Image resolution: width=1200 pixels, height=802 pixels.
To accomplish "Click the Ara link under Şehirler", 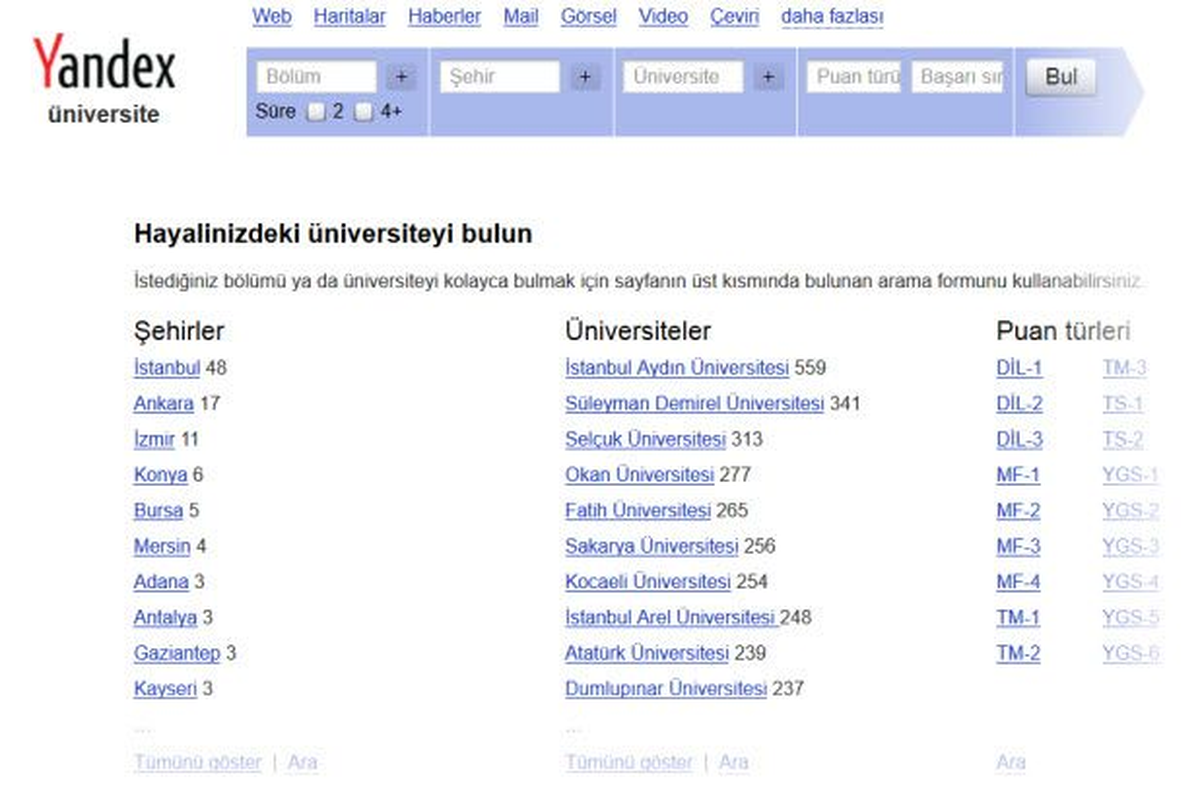I will pyautogui.click(x=302, y=762).
